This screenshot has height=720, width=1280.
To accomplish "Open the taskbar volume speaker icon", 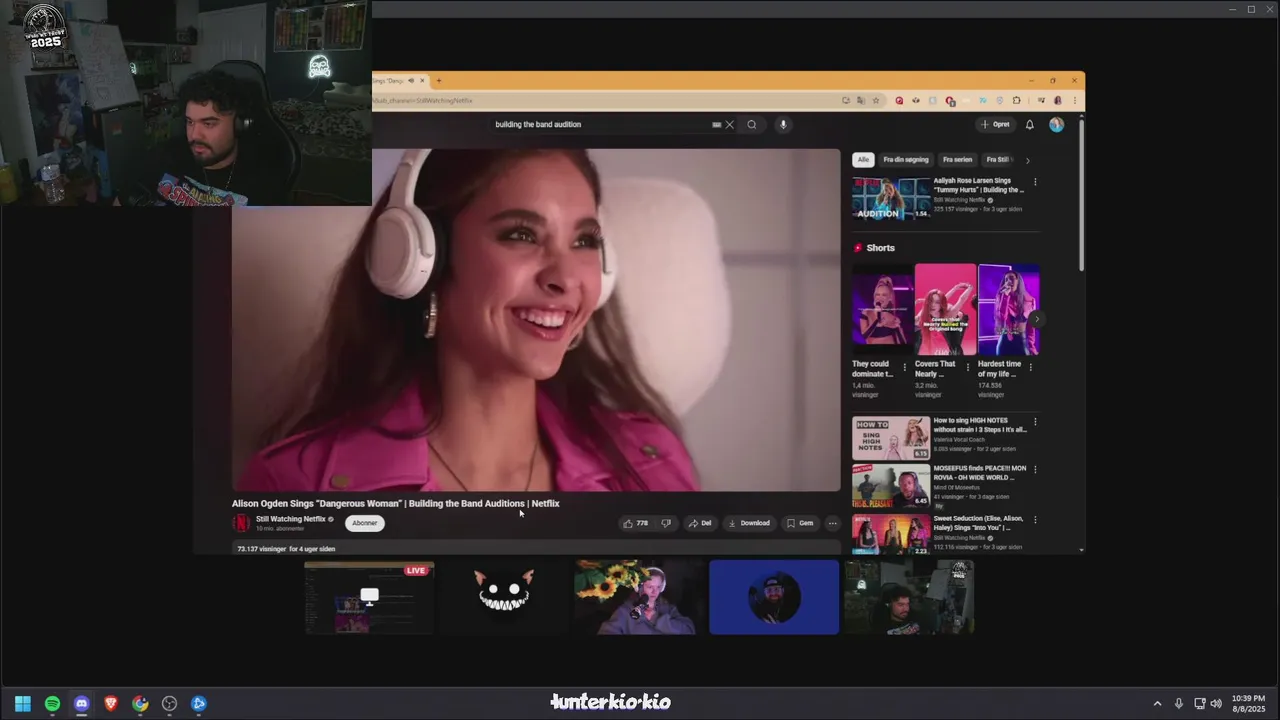I will (x=1217, y=704).
